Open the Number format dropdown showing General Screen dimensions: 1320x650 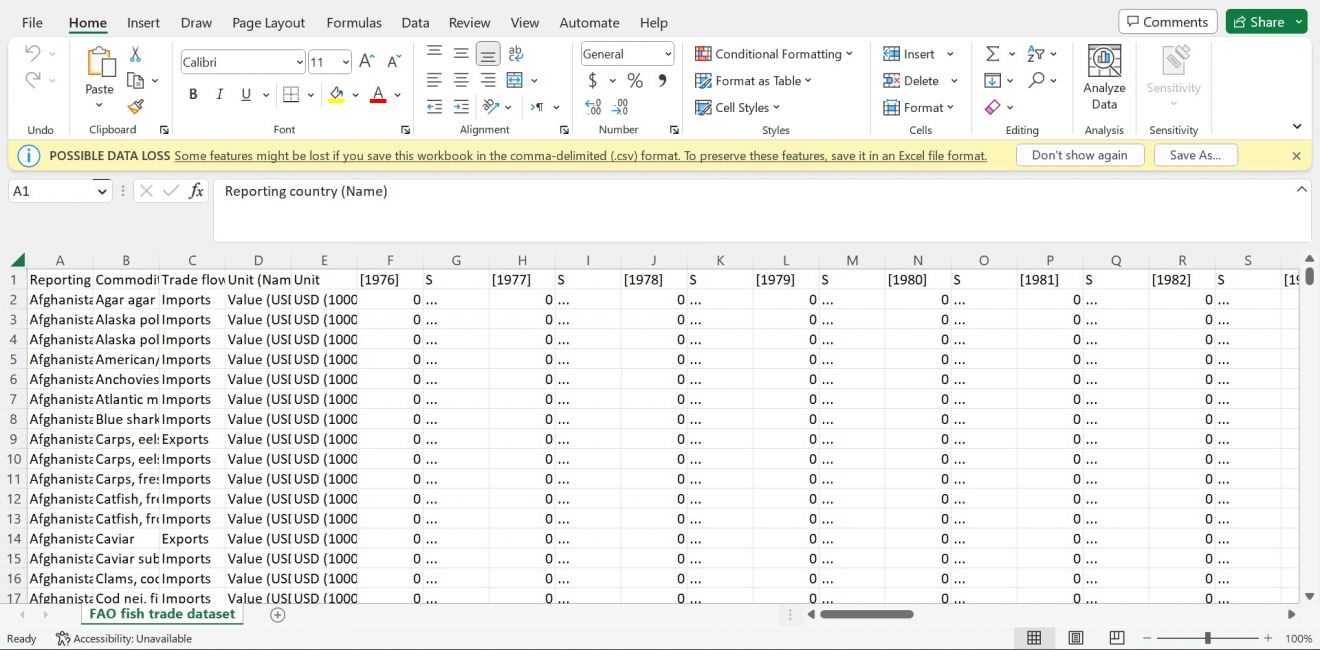click(x=627, y=53)
